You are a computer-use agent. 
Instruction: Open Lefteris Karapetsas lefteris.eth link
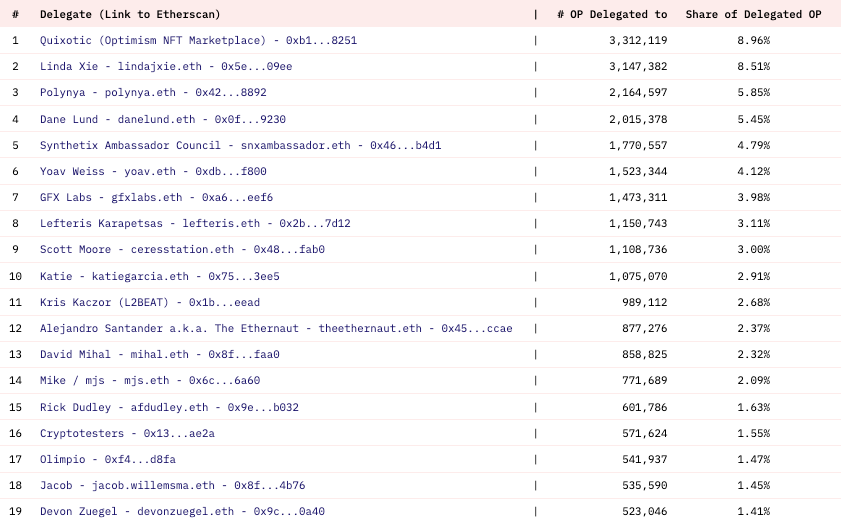tap(195, 223)
